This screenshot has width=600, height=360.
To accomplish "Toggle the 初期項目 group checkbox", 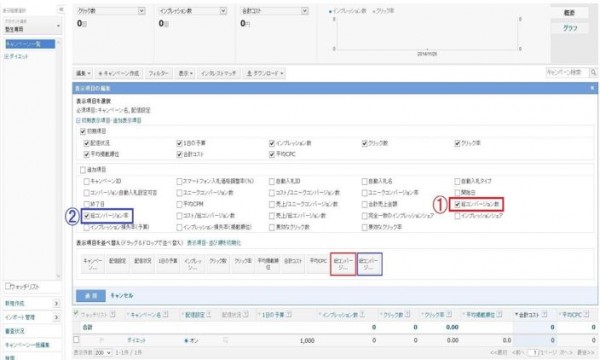I will [x=83, y=132].
